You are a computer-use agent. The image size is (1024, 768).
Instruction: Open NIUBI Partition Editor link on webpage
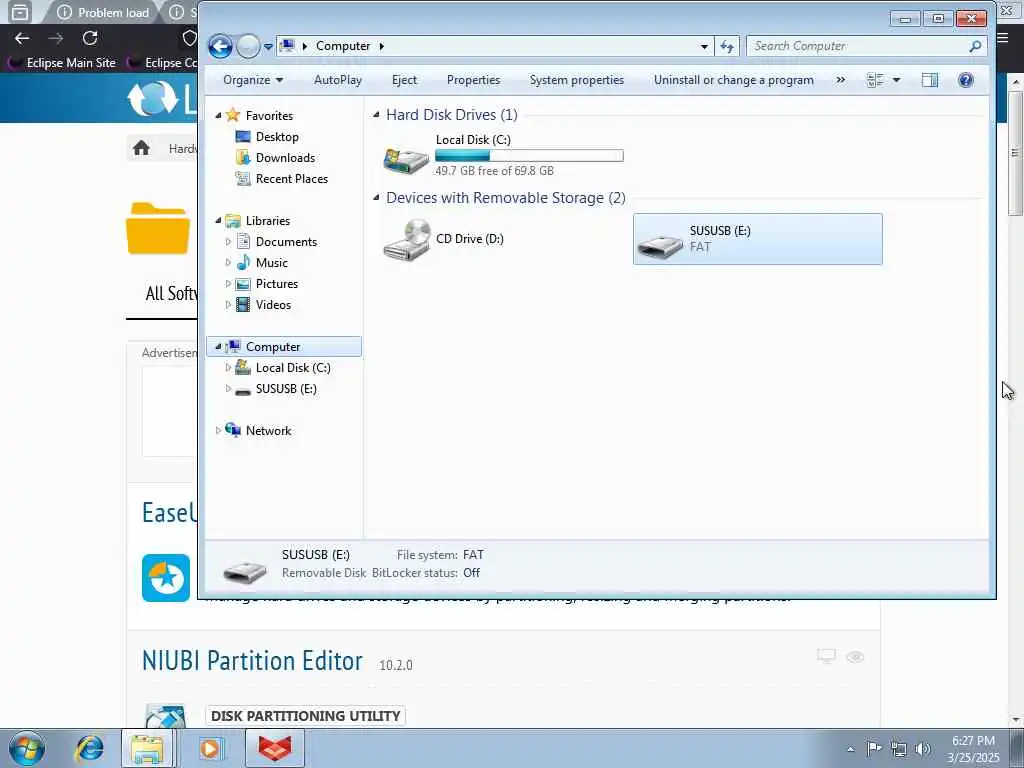click(x=252, y=660)
